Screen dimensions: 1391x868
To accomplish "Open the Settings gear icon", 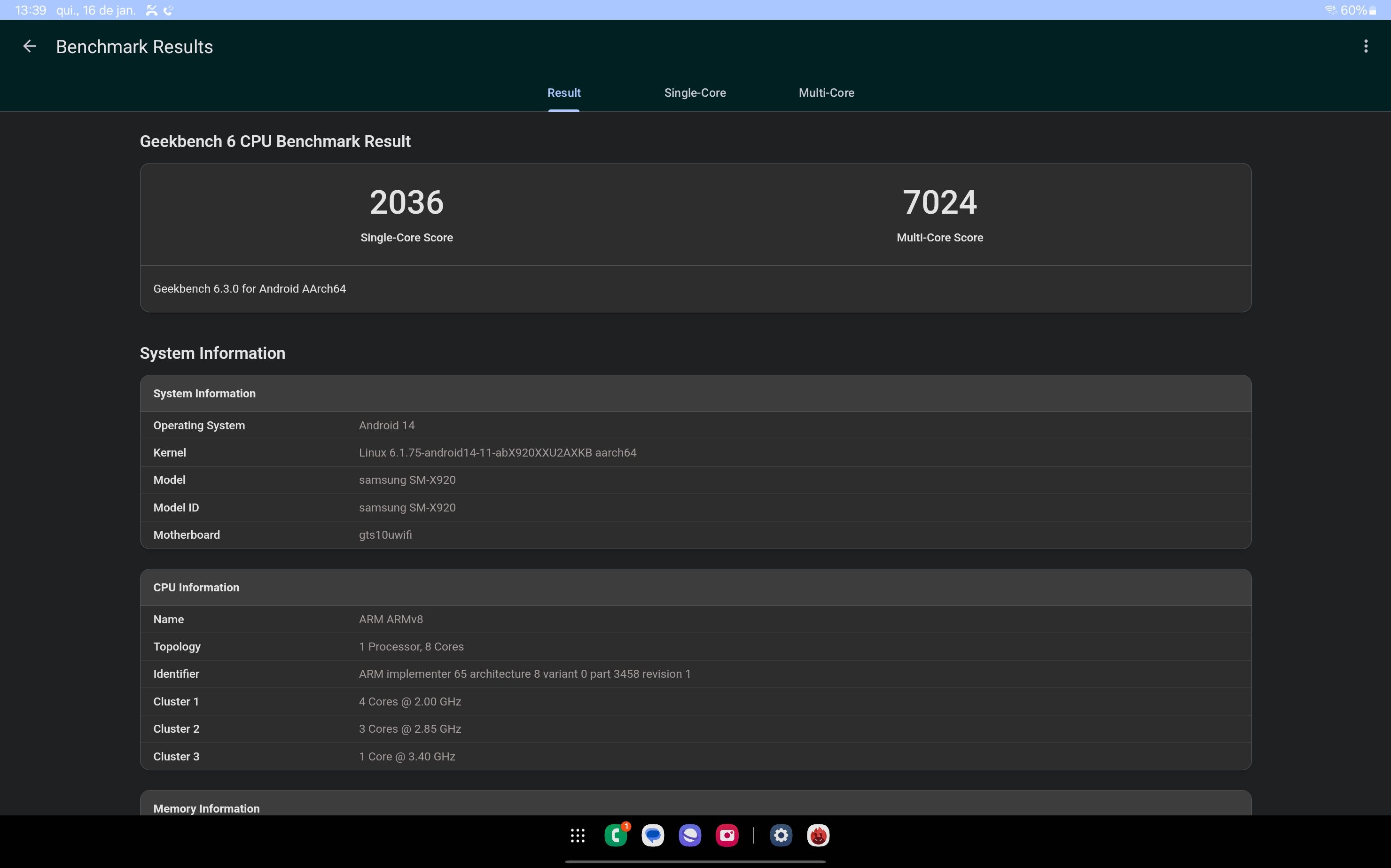I will (x=781, y=835).
